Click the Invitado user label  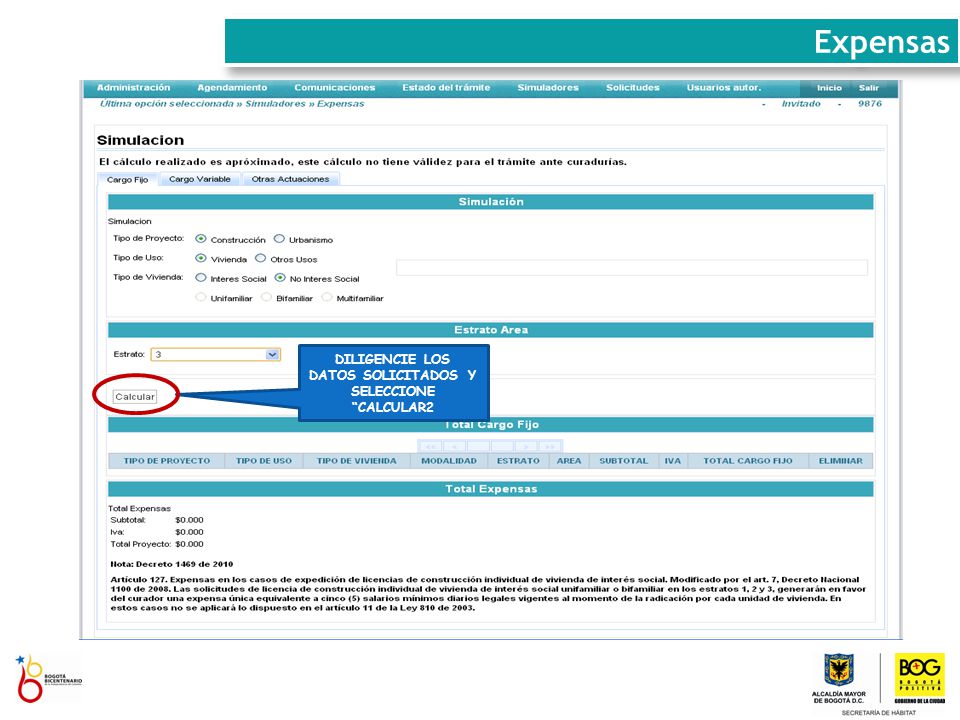click(801, 103)
